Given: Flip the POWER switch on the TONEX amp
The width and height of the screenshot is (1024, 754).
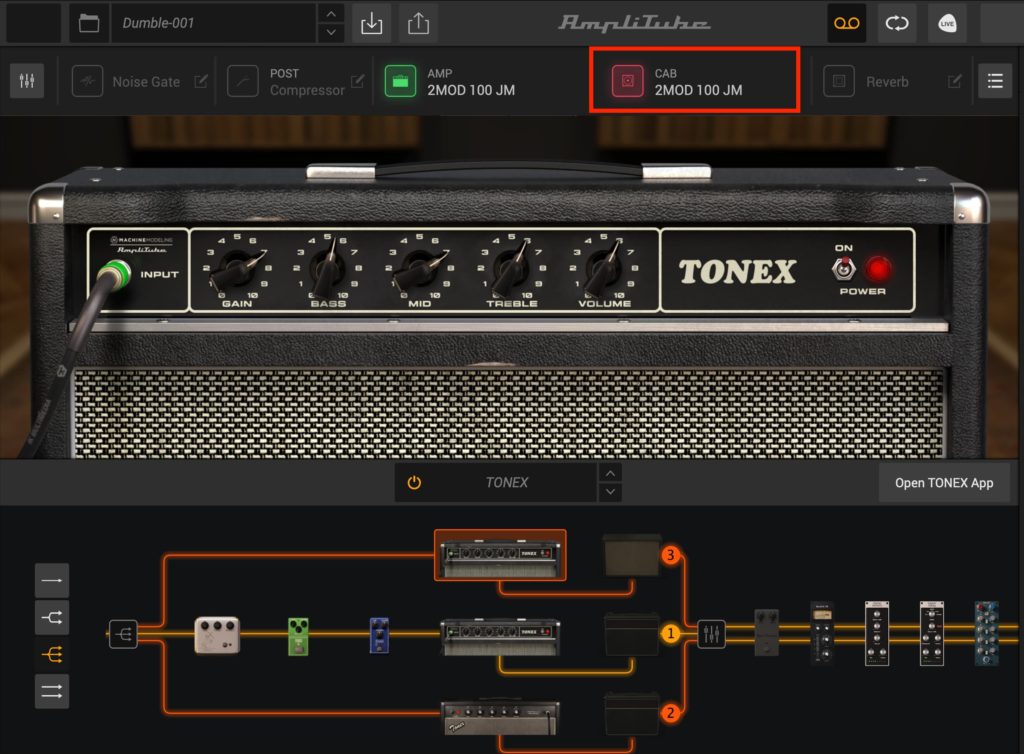Looking at the screenshot, I should [846, 268].
